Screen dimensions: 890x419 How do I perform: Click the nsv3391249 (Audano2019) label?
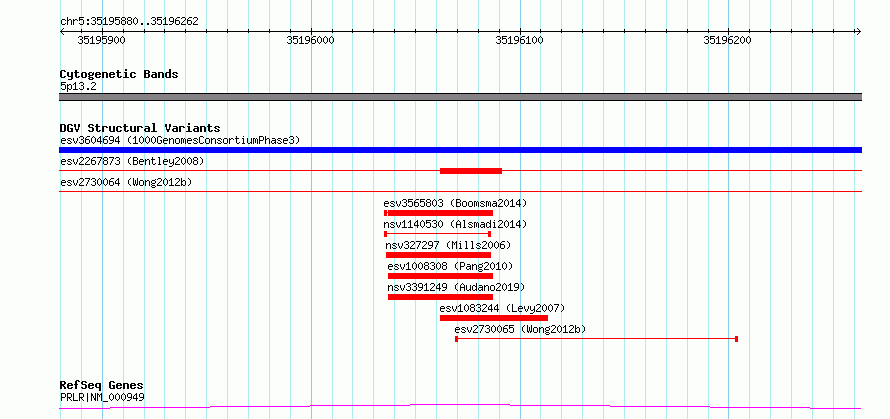tap(456, 287)
